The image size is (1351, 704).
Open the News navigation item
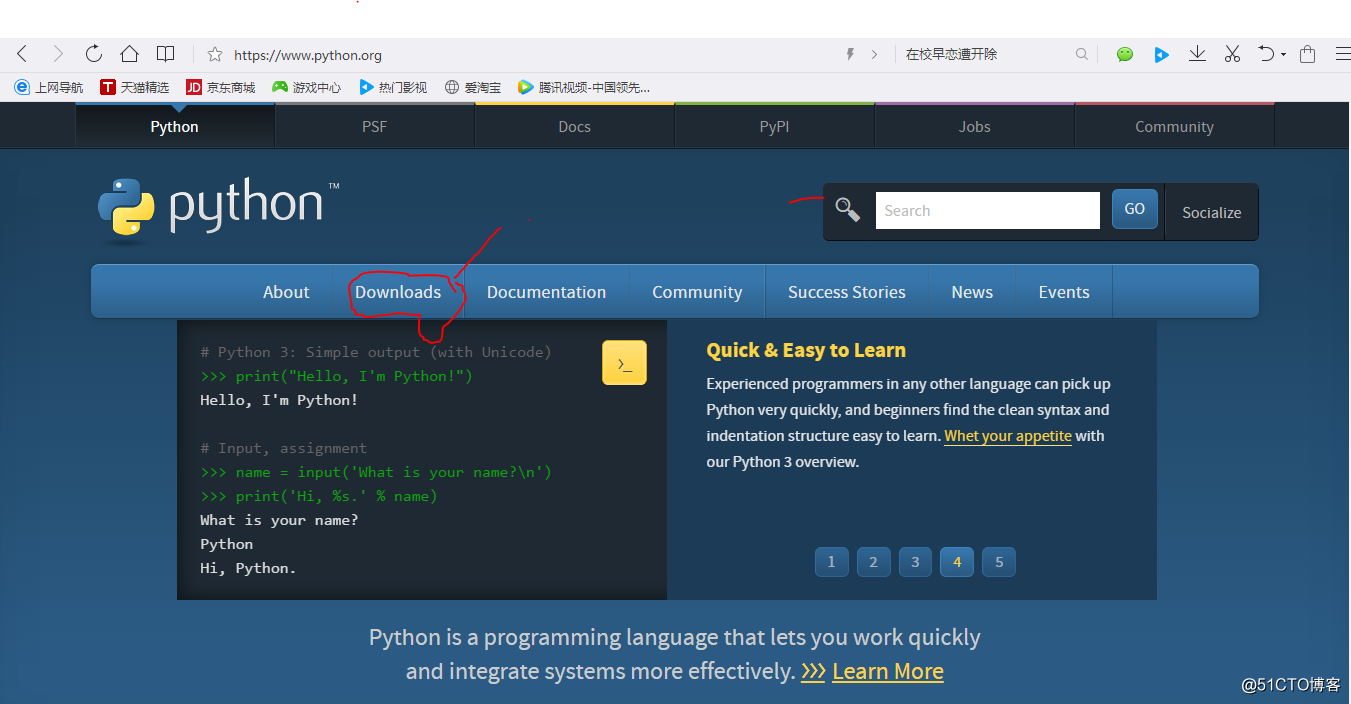[972, 292]
